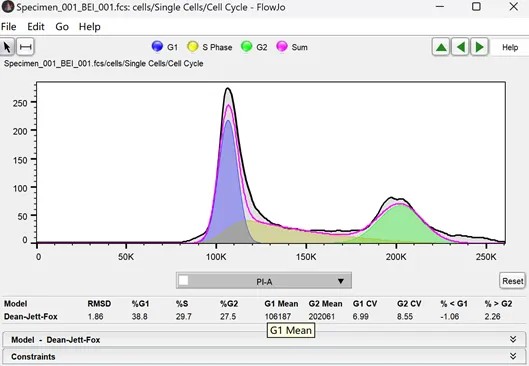Click the % < G1 column header
The image size is (529, 366).
[x=454, y=304]
